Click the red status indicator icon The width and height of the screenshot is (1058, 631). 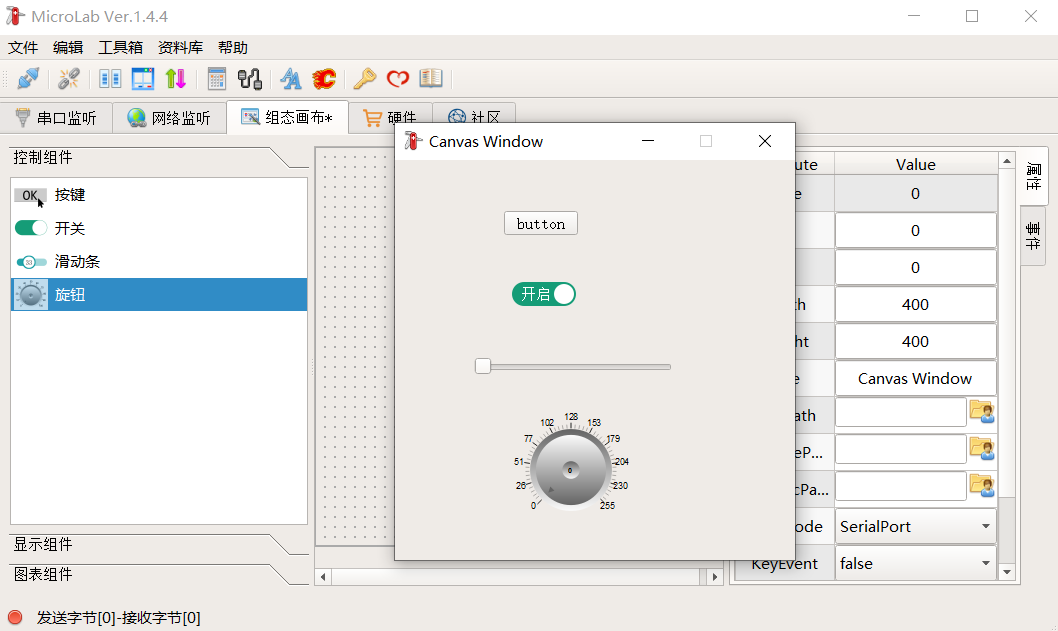tap(16, 618)
